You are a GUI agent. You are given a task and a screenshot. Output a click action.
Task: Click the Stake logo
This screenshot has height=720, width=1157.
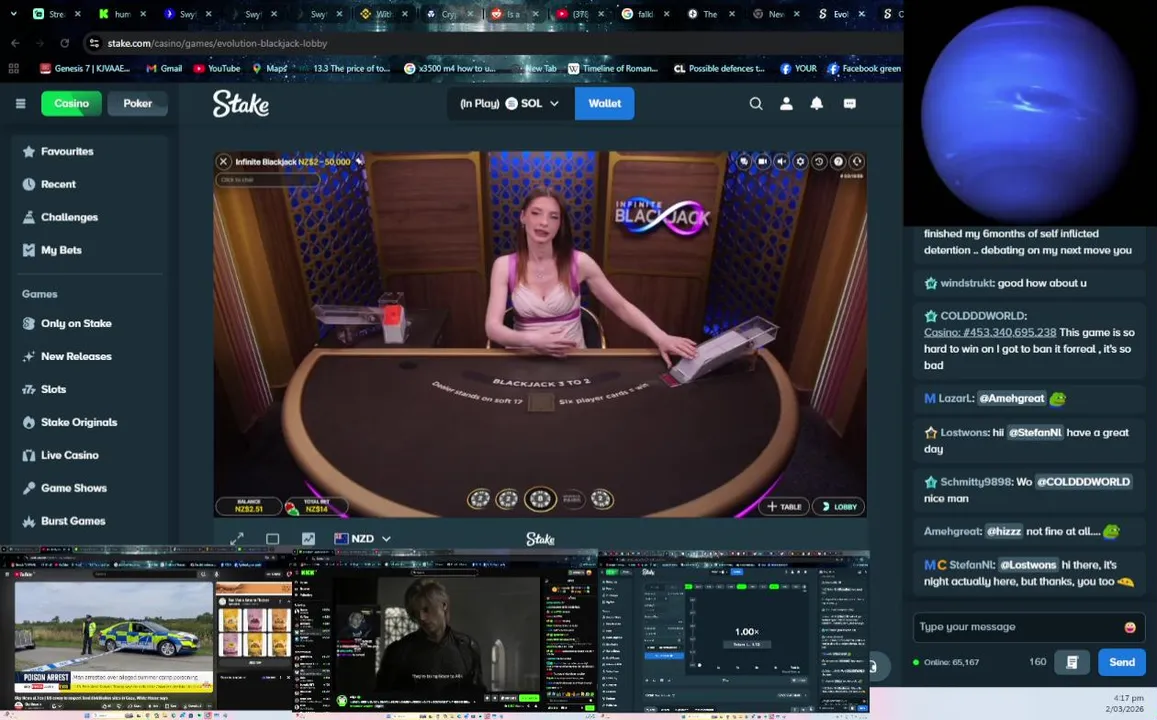pyautogui.click(x=241, y=104)
